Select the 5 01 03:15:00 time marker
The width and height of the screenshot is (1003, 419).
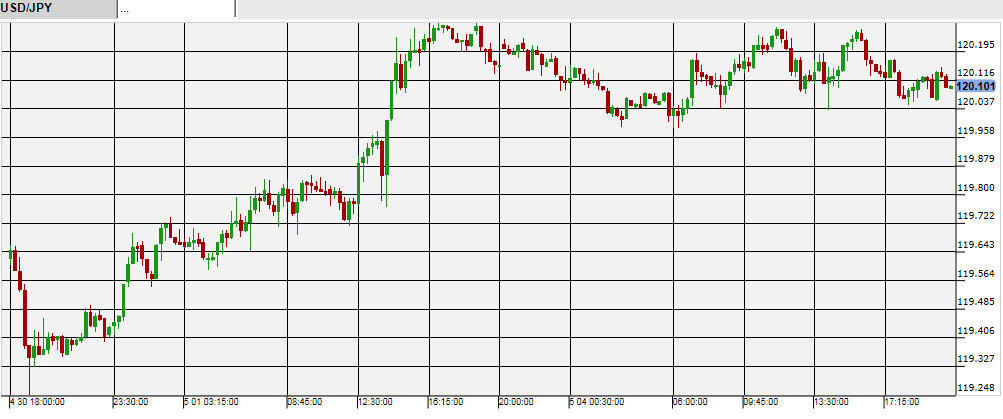211,402
